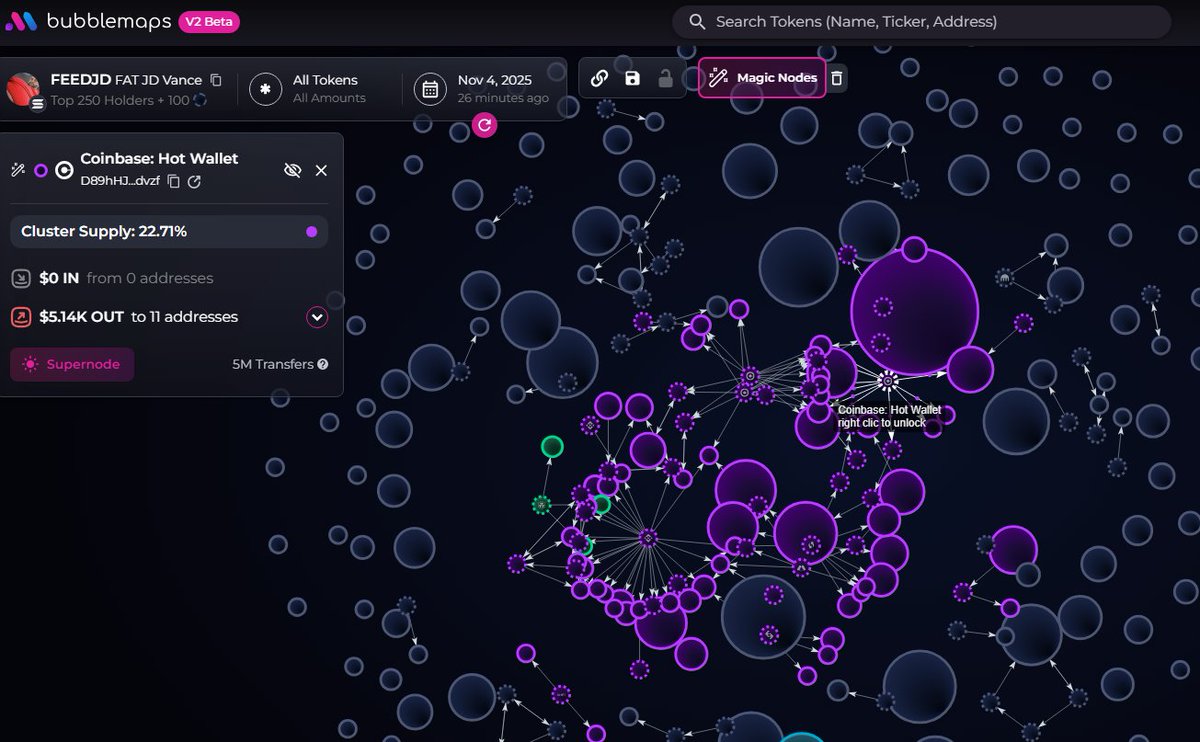1200x742 pixels.
Task: Click the unlock padlock icon in the toolbar
Action: point(665,78)
